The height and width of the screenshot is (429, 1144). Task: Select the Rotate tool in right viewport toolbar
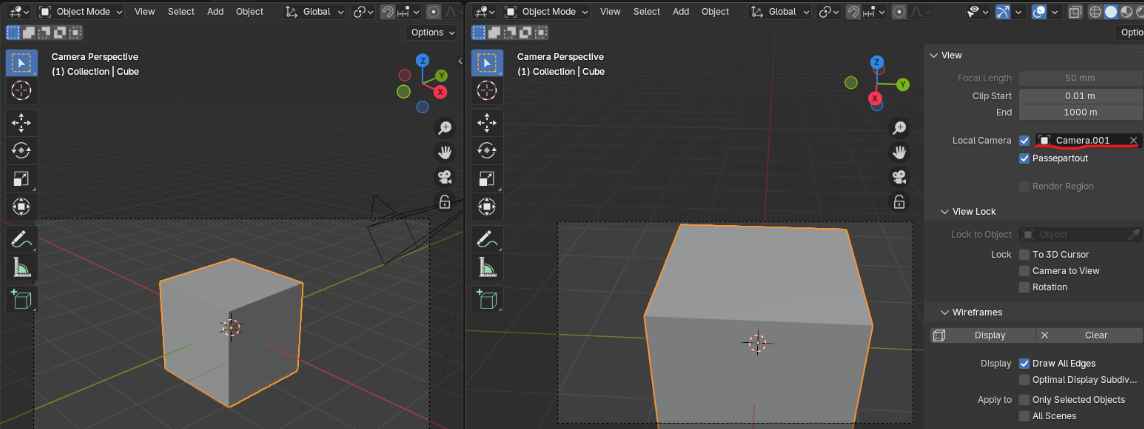coord(487,151)
